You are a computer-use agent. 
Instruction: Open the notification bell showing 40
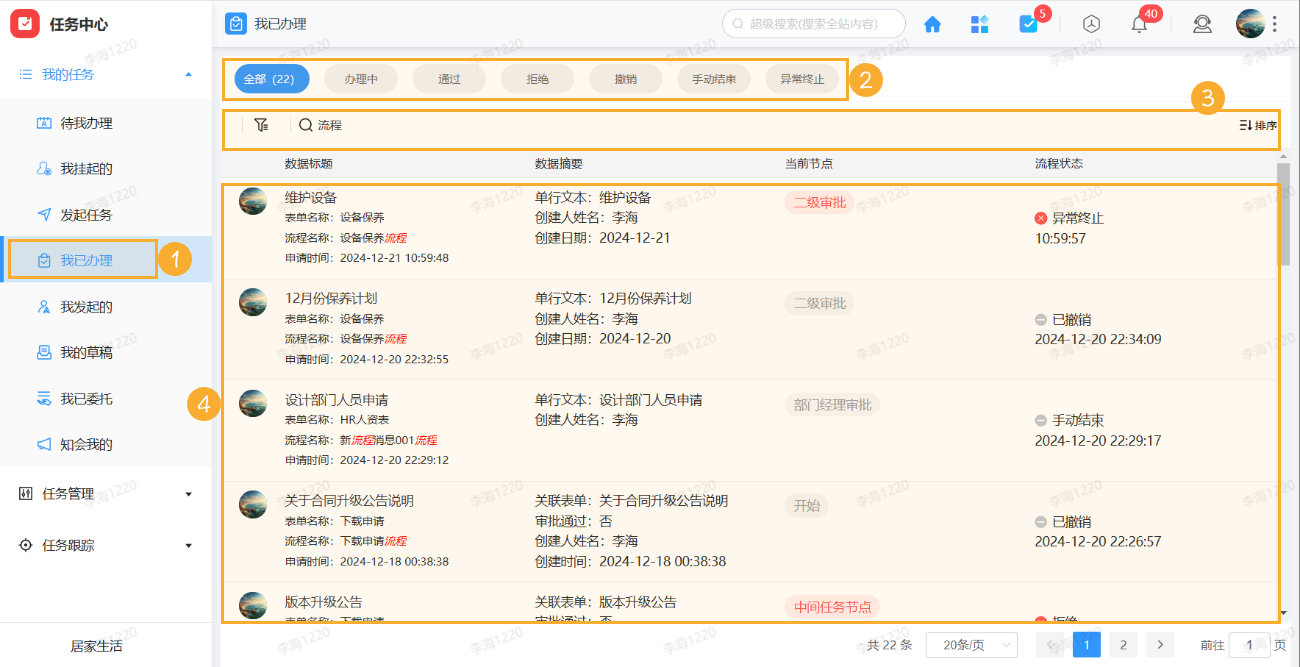coord(1138,23)
